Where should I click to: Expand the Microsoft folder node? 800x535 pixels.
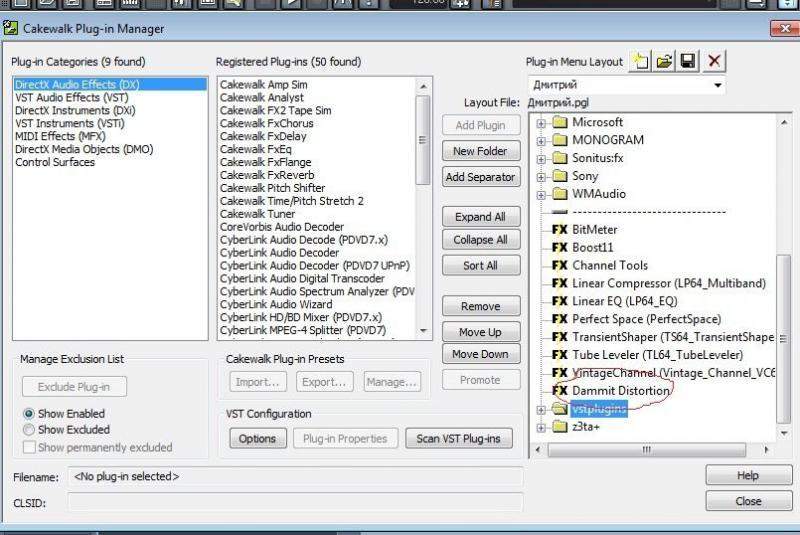click(x=541, y=123)
